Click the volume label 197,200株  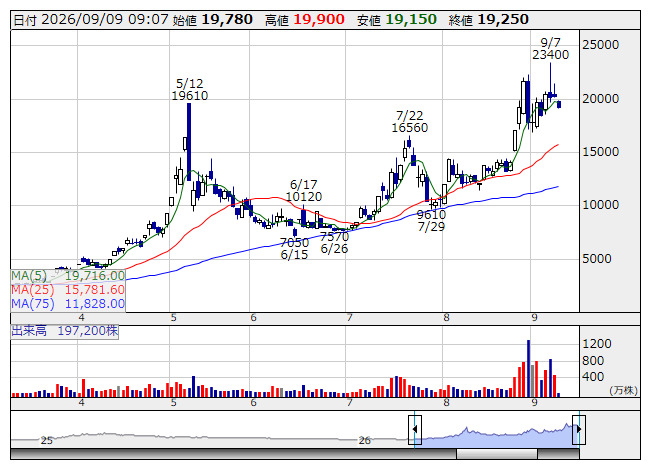click(x=87, y=331)
